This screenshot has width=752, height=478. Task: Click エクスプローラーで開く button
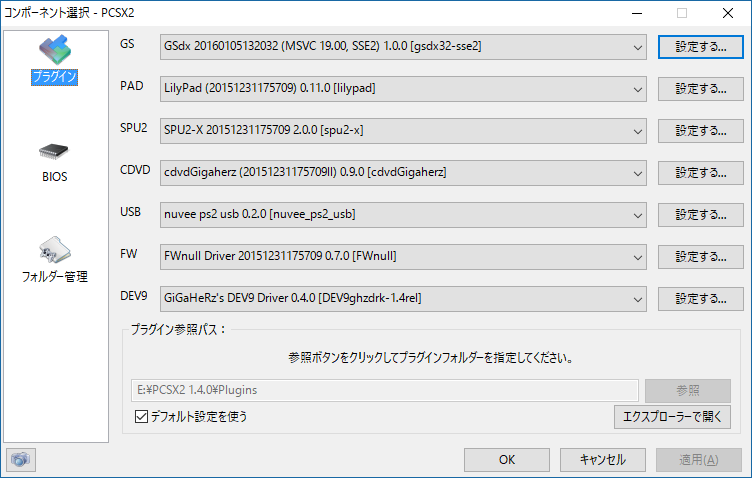pyautogui.click(x=672, y=417)
